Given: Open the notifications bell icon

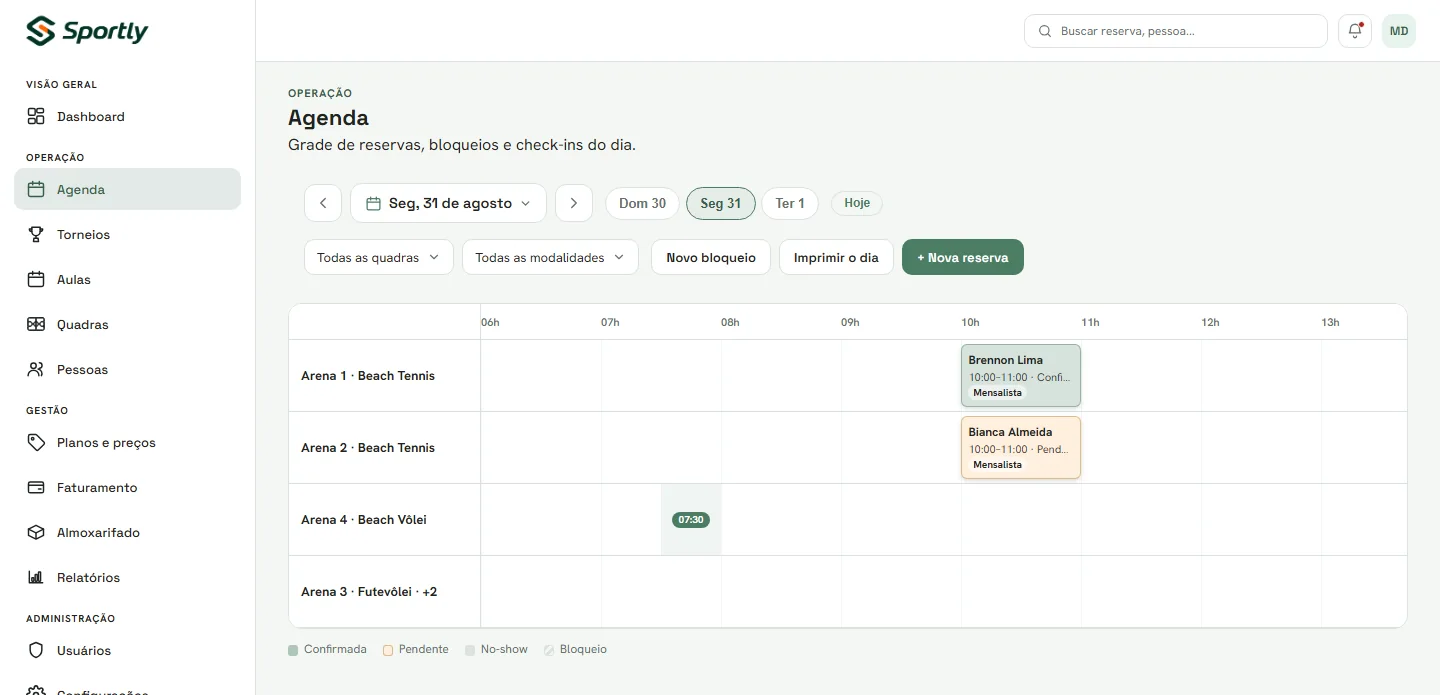Looking at the screenshot, I should [x=1355, y=31].
